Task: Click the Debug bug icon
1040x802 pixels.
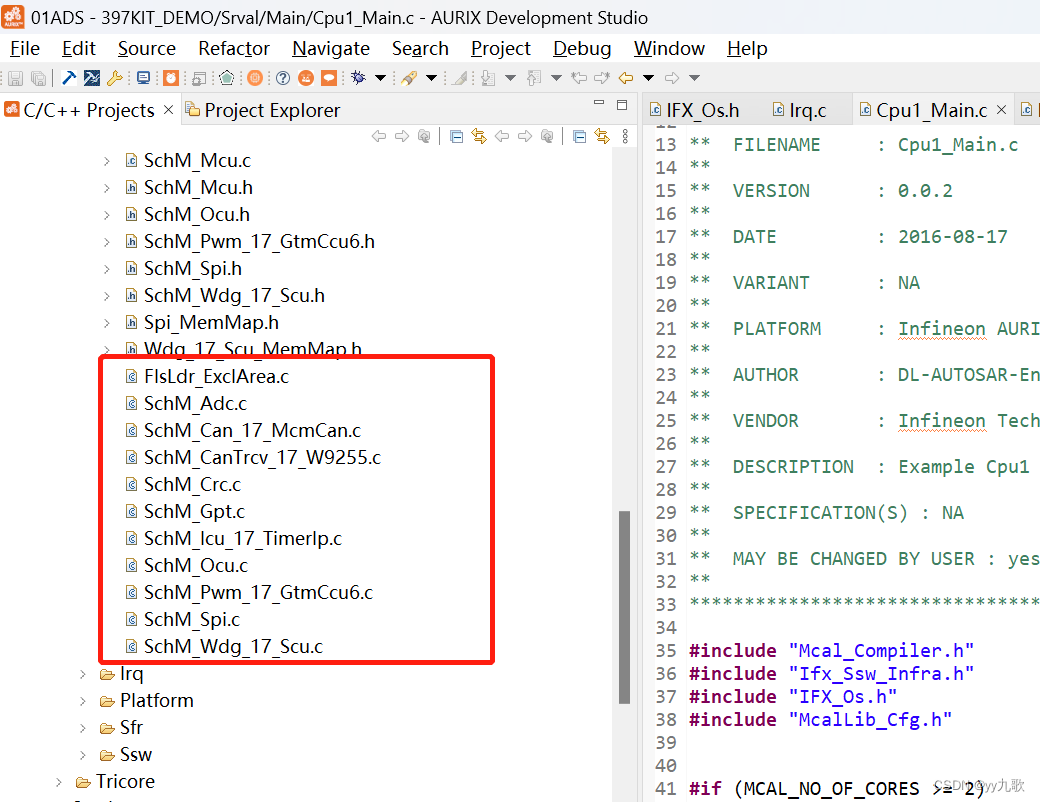Action: coord(358,78)
